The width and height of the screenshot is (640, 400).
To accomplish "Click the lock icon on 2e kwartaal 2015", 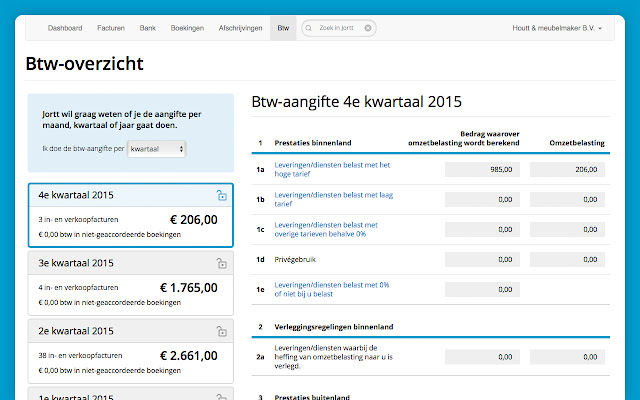I will coord(221,331).
